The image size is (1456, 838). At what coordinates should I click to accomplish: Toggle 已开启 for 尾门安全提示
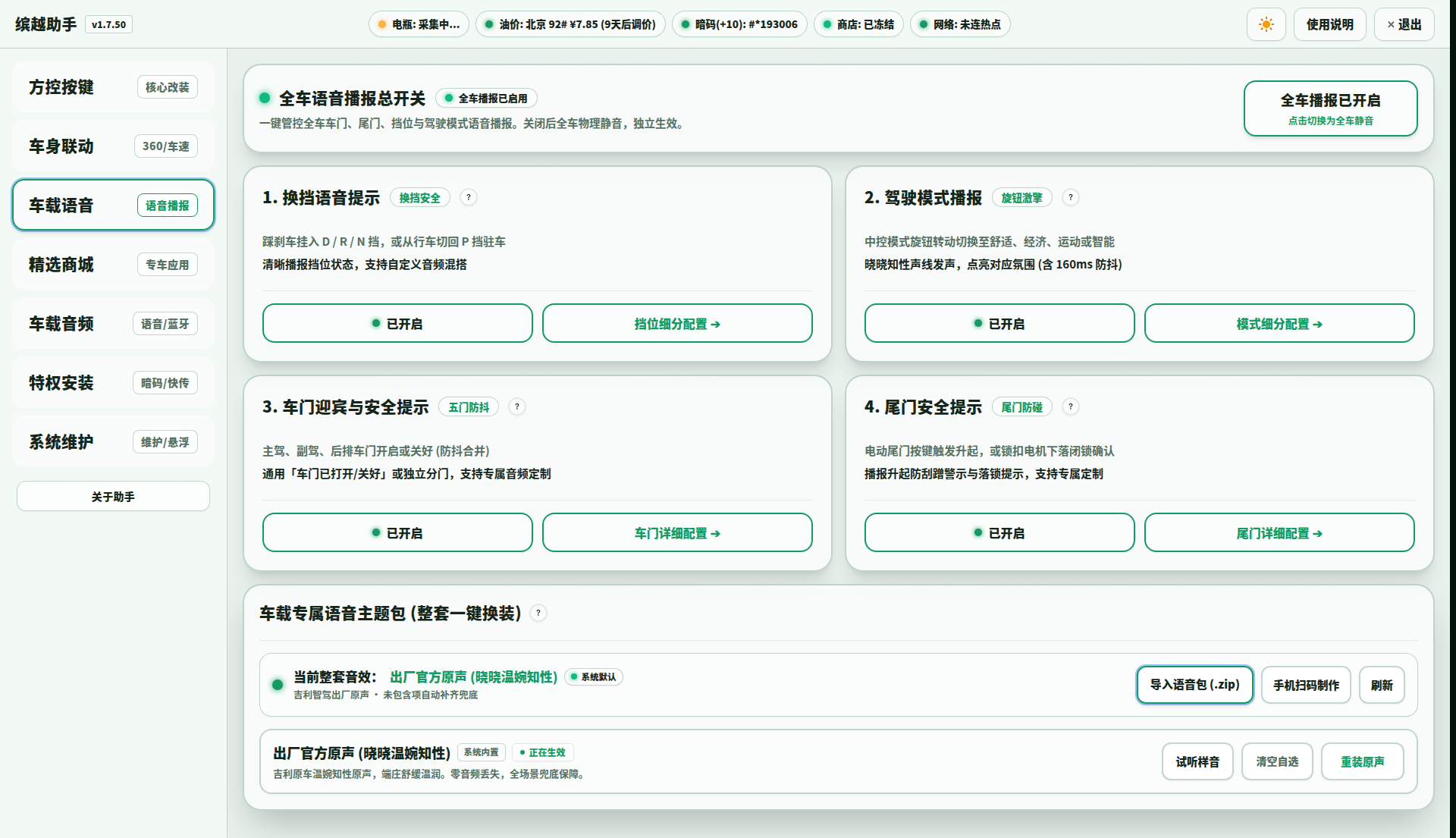[x=999, y=533]
